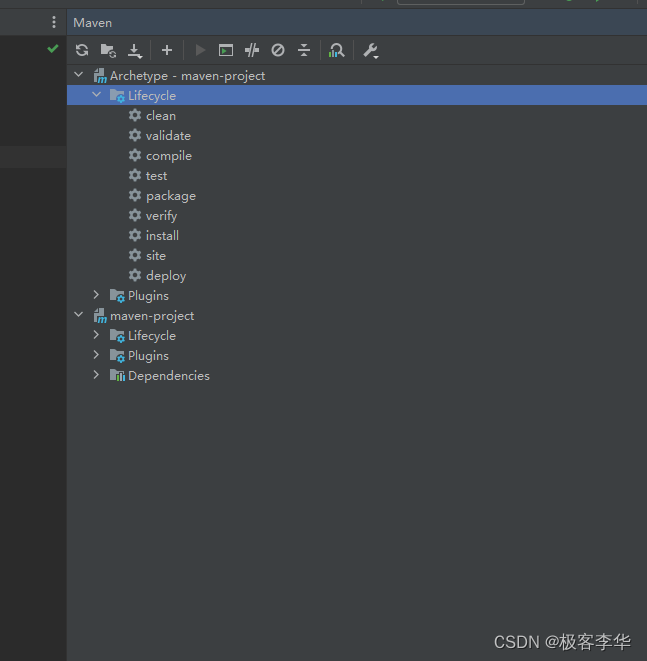Screen dimensions: 647x661
Task: Select the test lifecycle goal
Action: pyautogui.click(x=156, y=176)
